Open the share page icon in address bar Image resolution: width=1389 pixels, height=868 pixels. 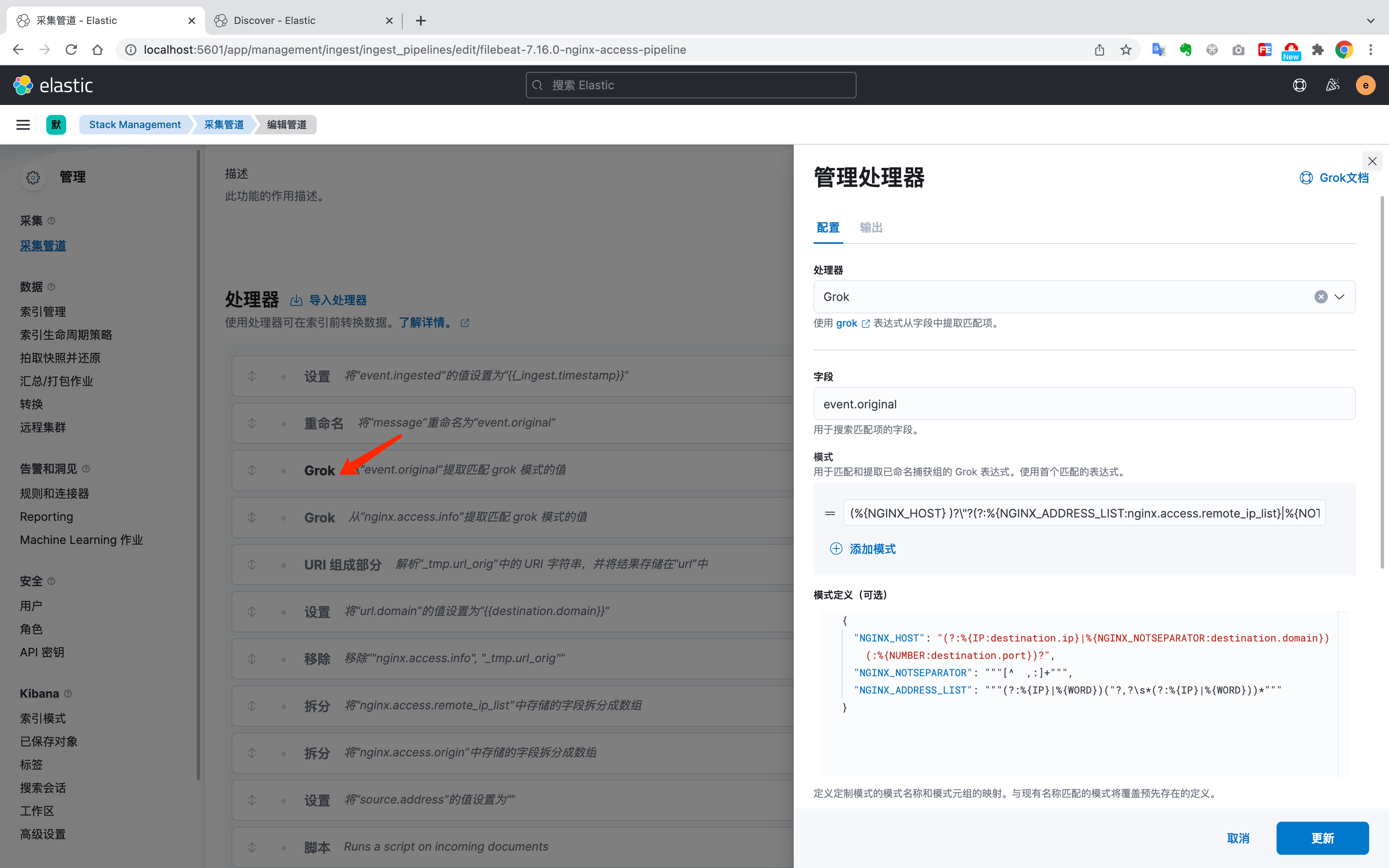[1099, 50]
